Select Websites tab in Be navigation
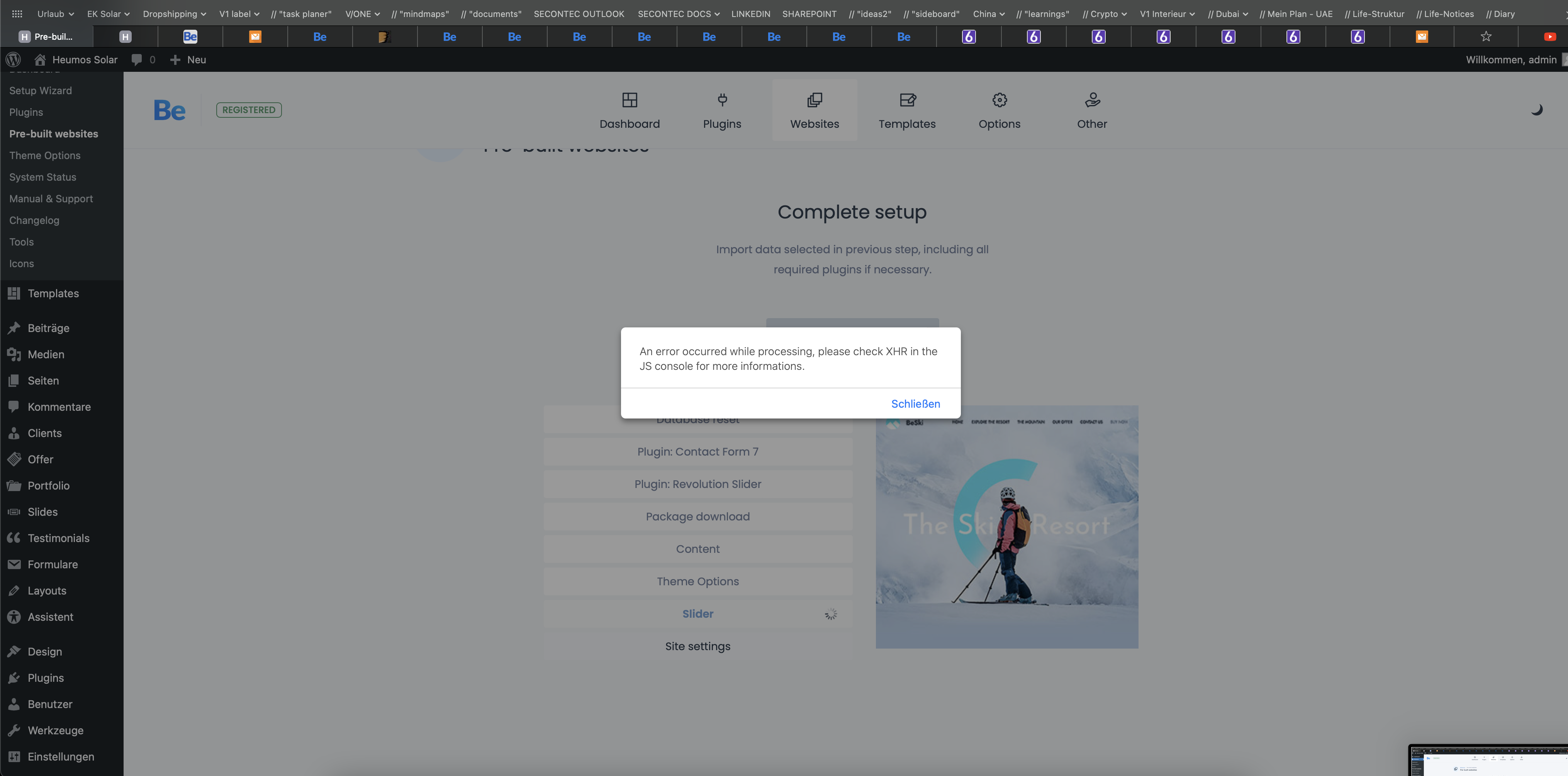The height and width of the screenshot is (776, 1568). [x=815, y=110]
